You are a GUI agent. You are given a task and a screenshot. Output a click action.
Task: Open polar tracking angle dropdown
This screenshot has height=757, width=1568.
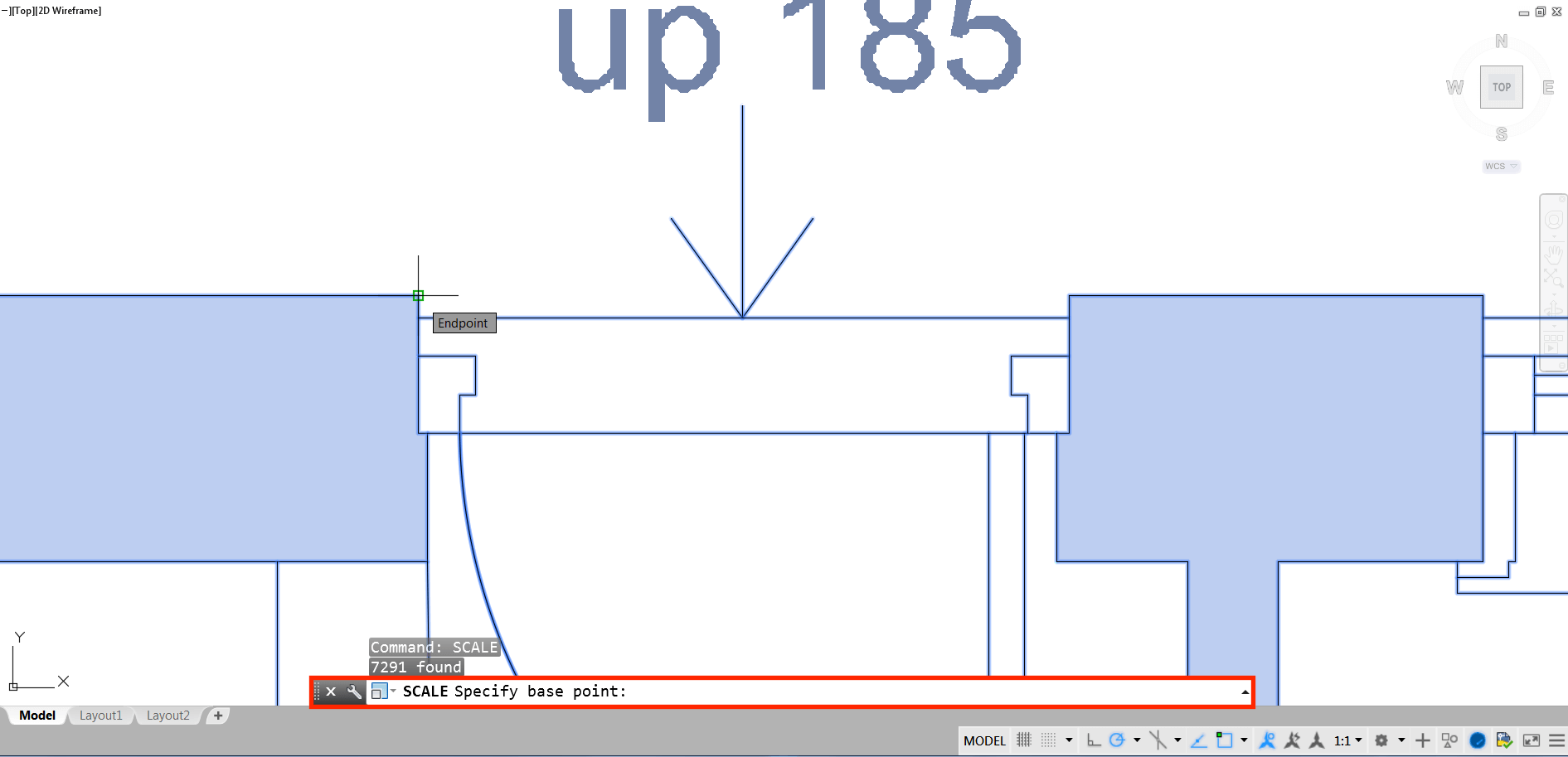coord(1137,740)
